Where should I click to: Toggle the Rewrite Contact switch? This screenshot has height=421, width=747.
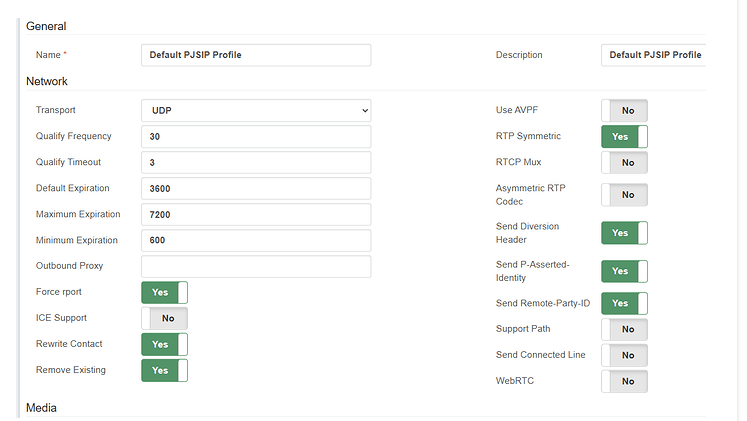coord(164,344)
